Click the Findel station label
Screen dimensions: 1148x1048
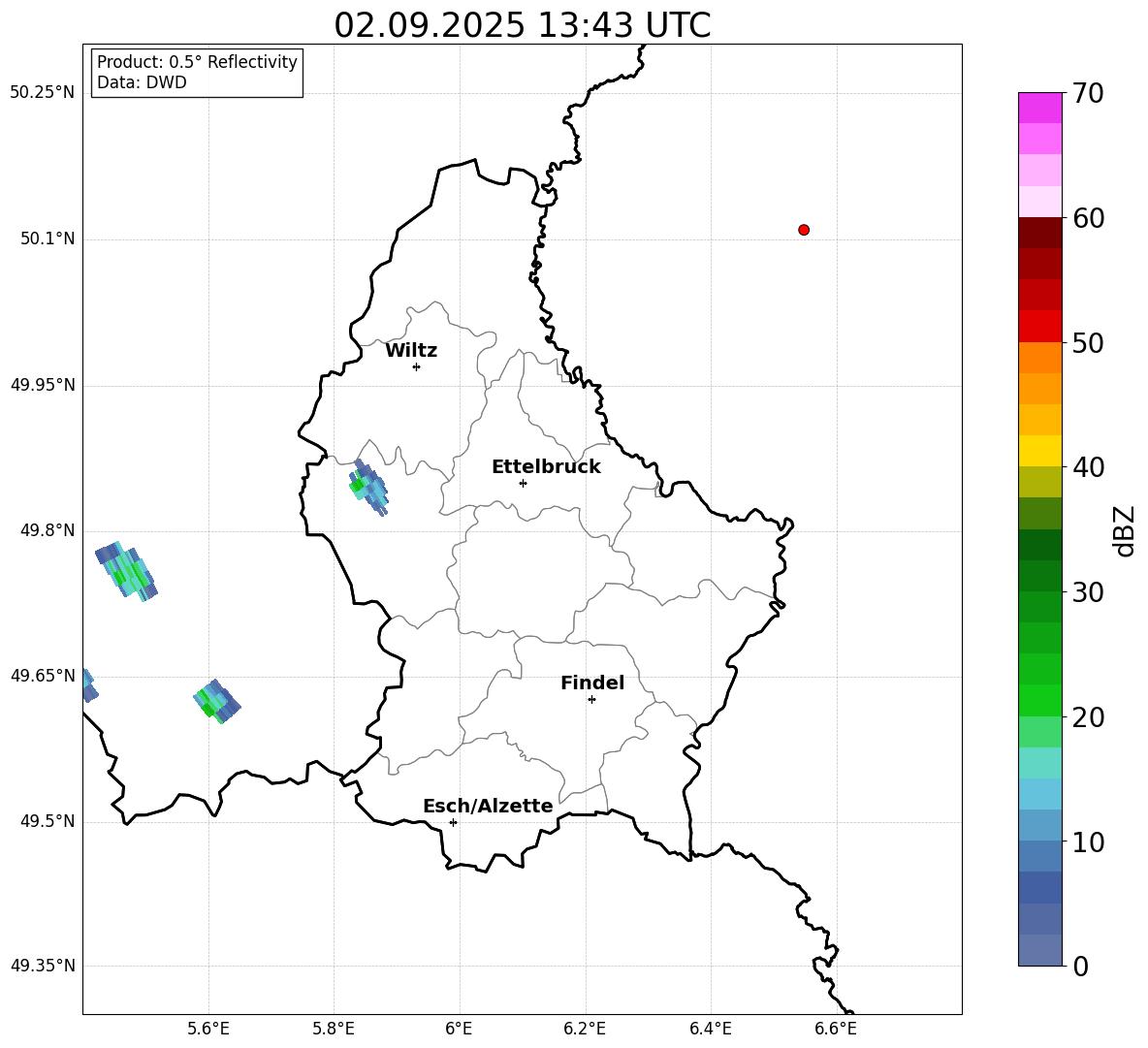click(592, 683)
